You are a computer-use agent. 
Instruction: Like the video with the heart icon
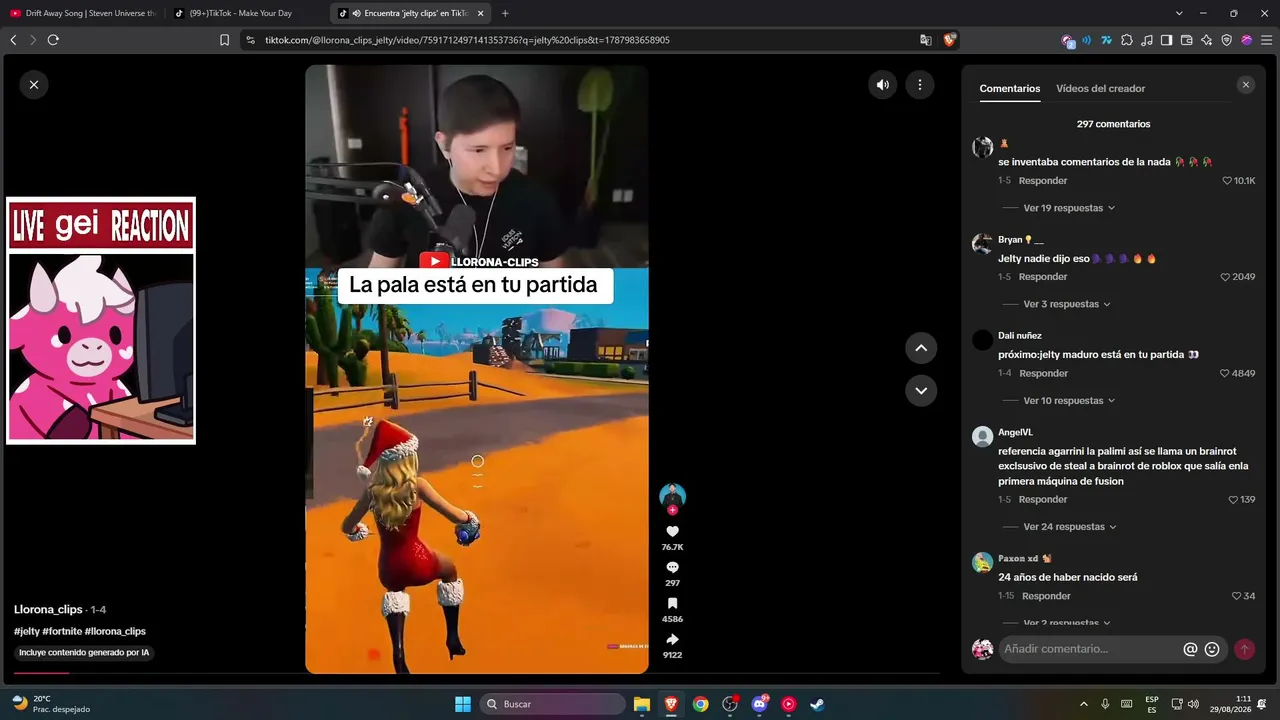tap(672, 532)
